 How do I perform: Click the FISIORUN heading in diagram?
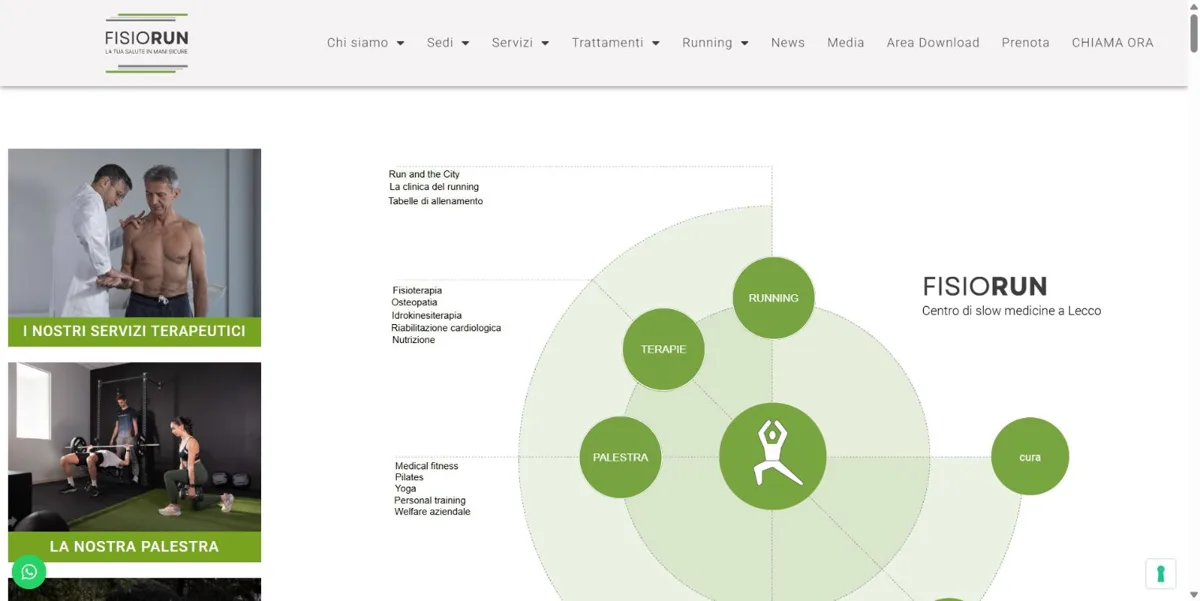(x=985, y=287)
